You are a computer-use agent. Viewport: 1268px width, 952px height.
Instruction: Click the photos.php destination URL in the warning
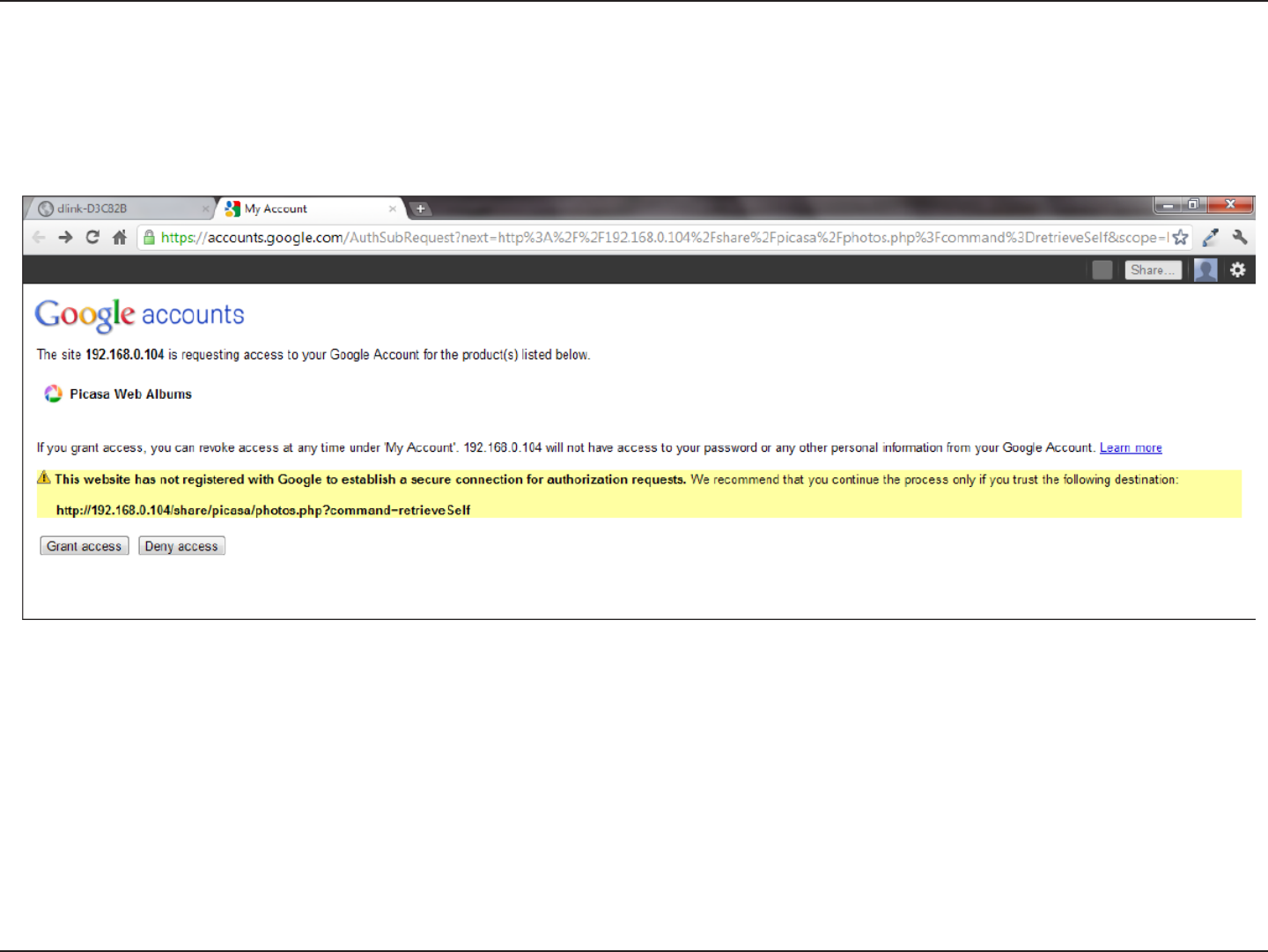click(263, 510)
